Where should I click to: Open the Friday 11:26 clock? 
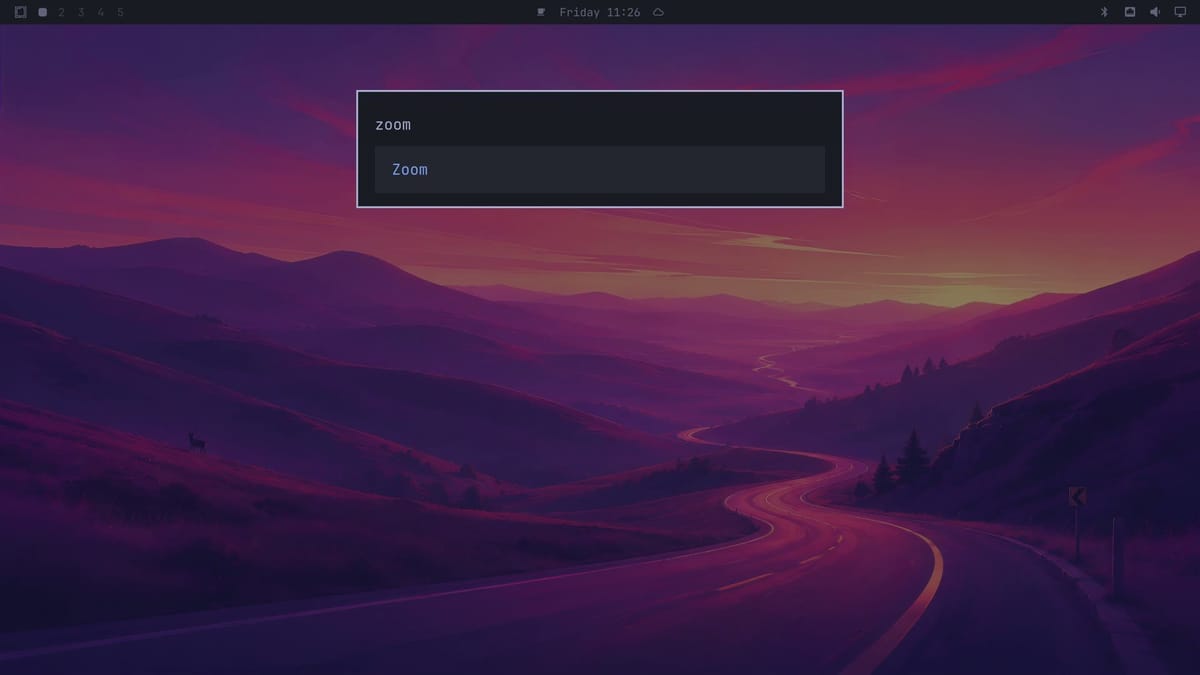tap(600, 12)
